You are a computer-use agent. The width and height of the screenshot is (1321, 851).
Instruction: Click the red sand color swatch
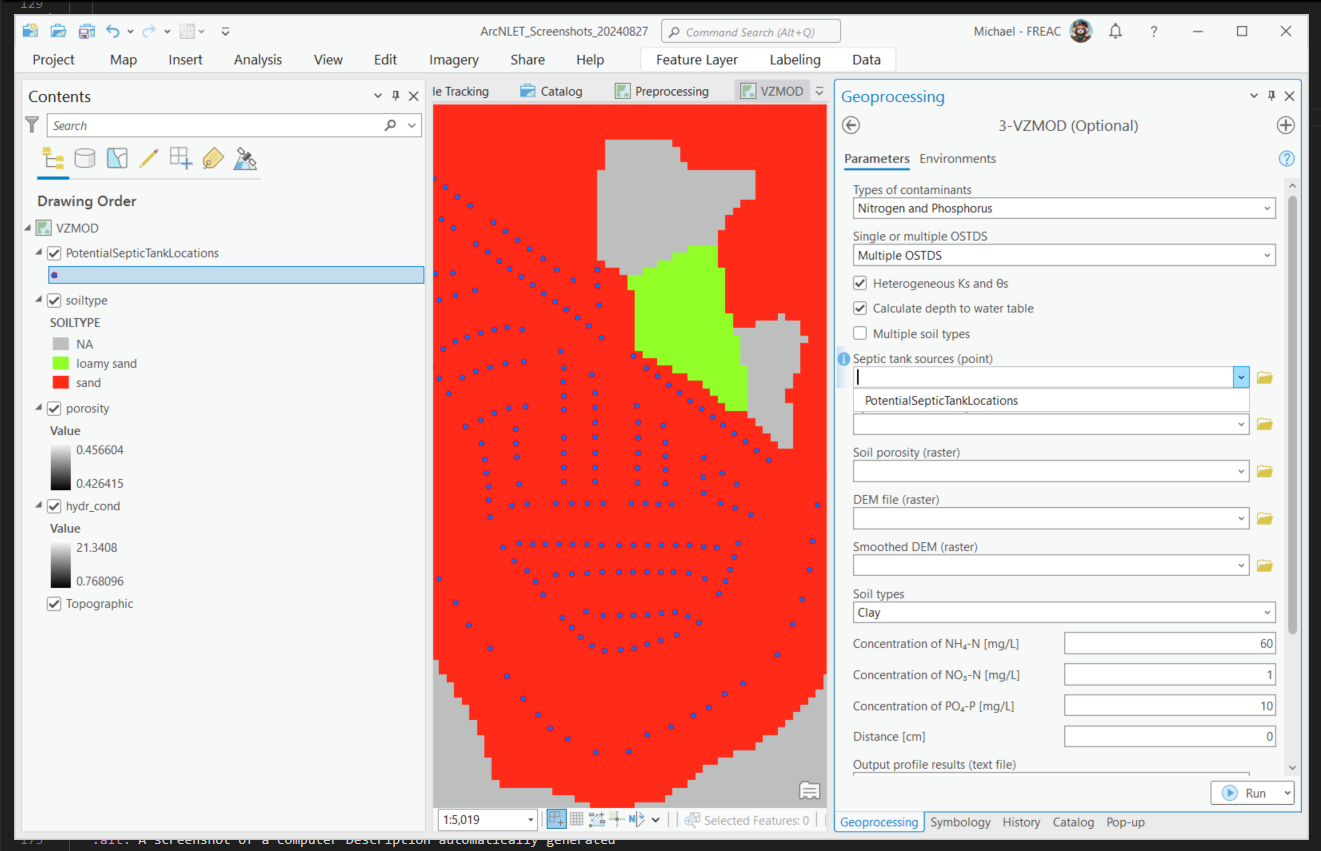pyautogui.click(x=61, y=383)
